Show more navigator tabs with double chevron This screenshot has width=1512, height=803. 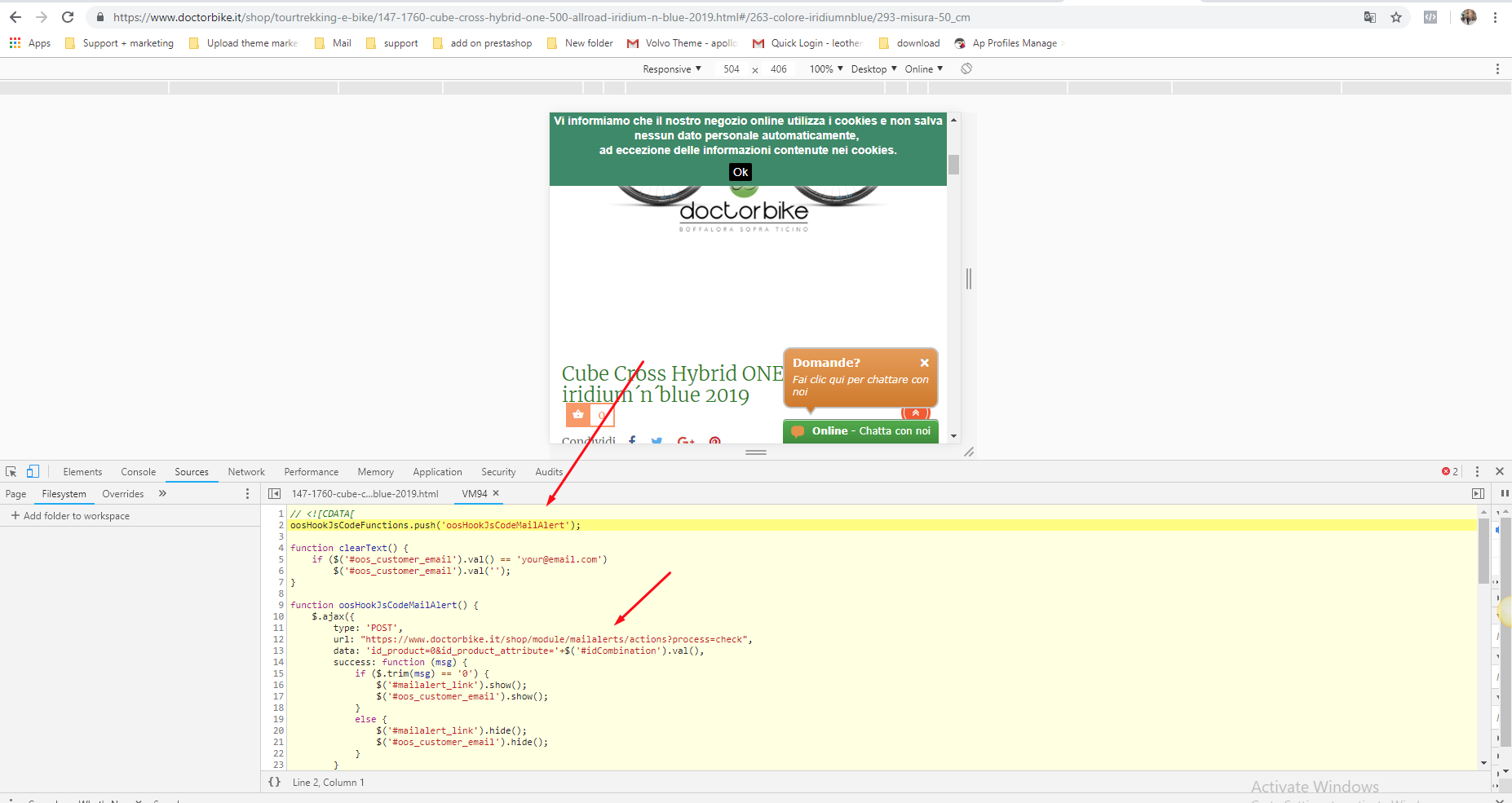tap(162, 493)
